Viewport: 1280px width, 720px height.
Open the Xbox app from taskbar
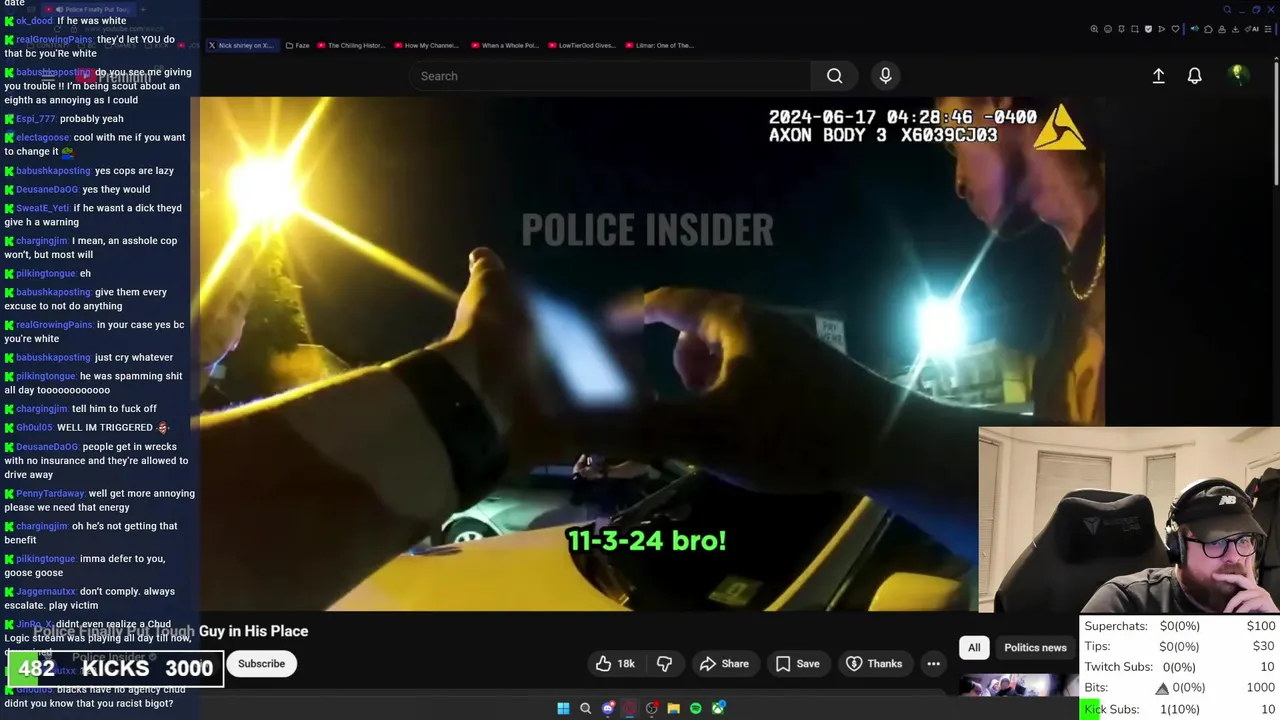tap(718, 708)
